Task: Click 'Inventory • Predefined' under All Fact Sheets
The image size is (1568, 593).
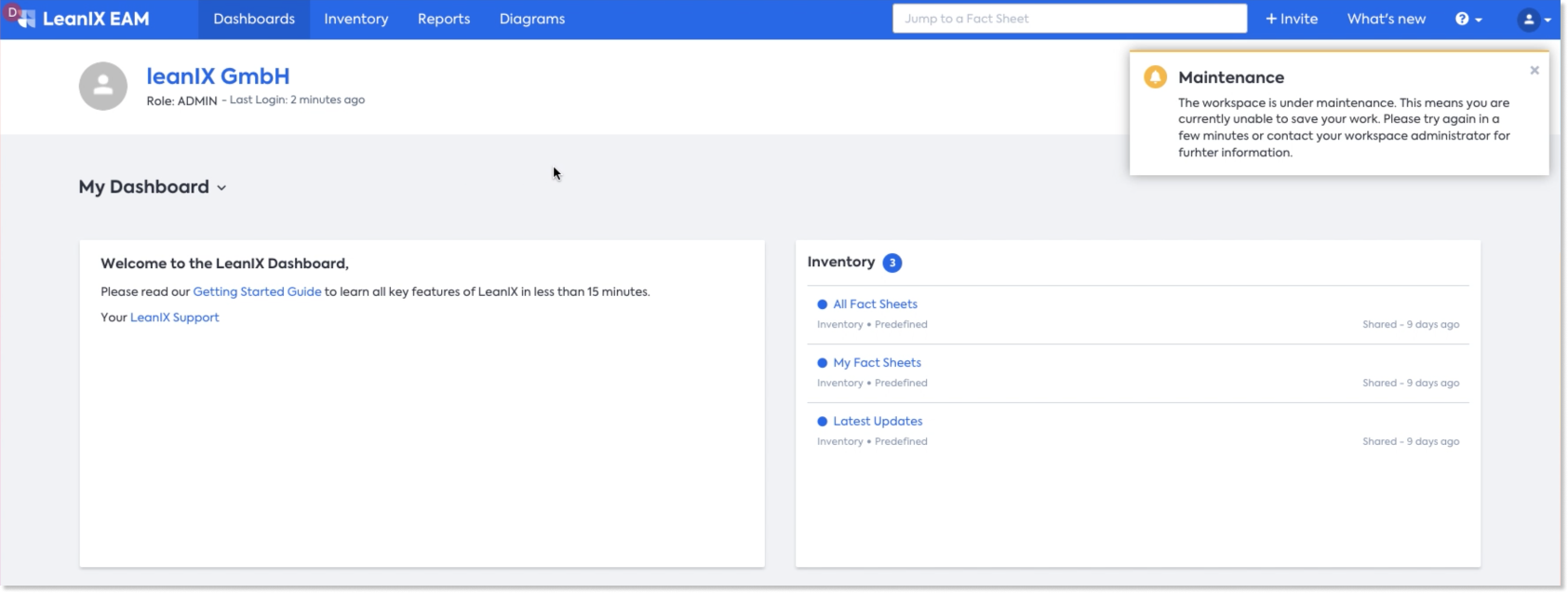Action: (x=872, y=325)
